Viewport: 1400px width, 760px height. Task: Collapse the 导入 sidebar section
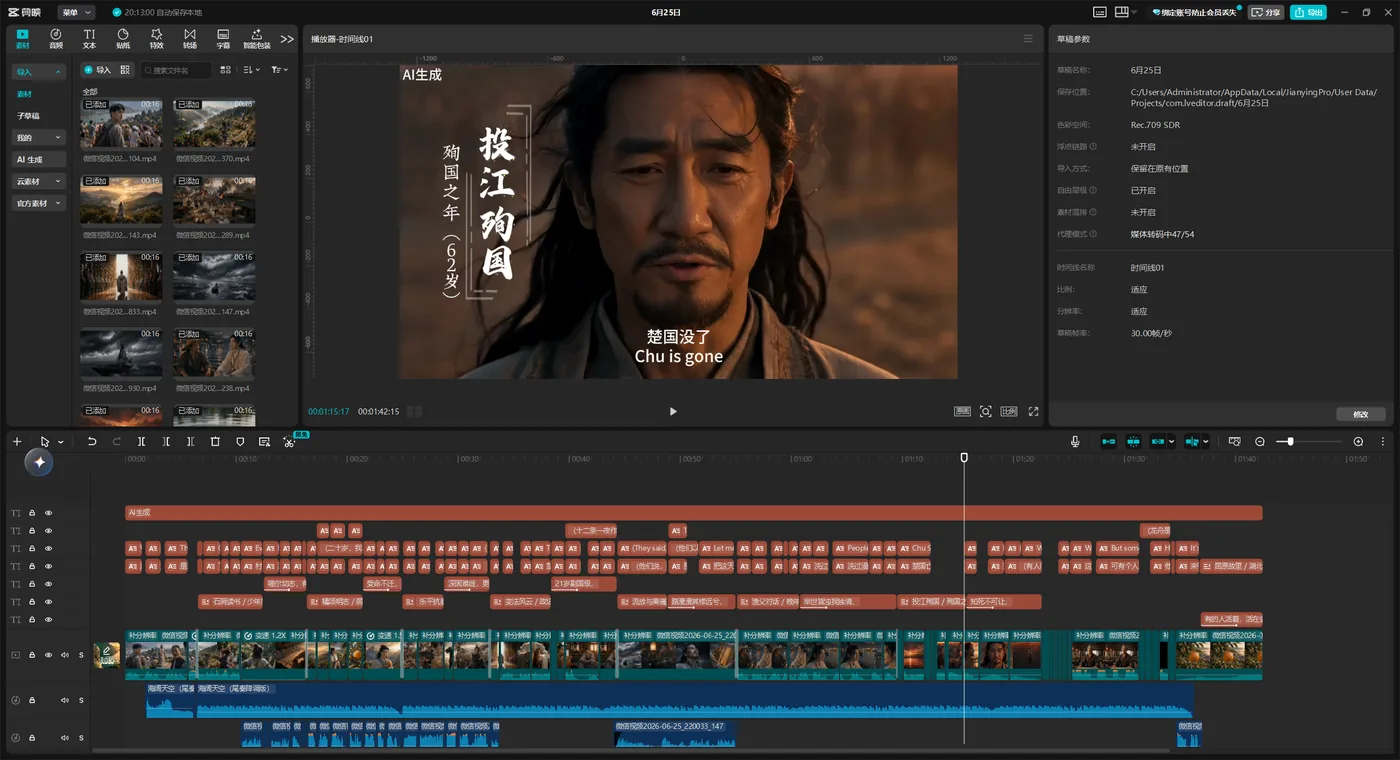(x=38, y=72)
